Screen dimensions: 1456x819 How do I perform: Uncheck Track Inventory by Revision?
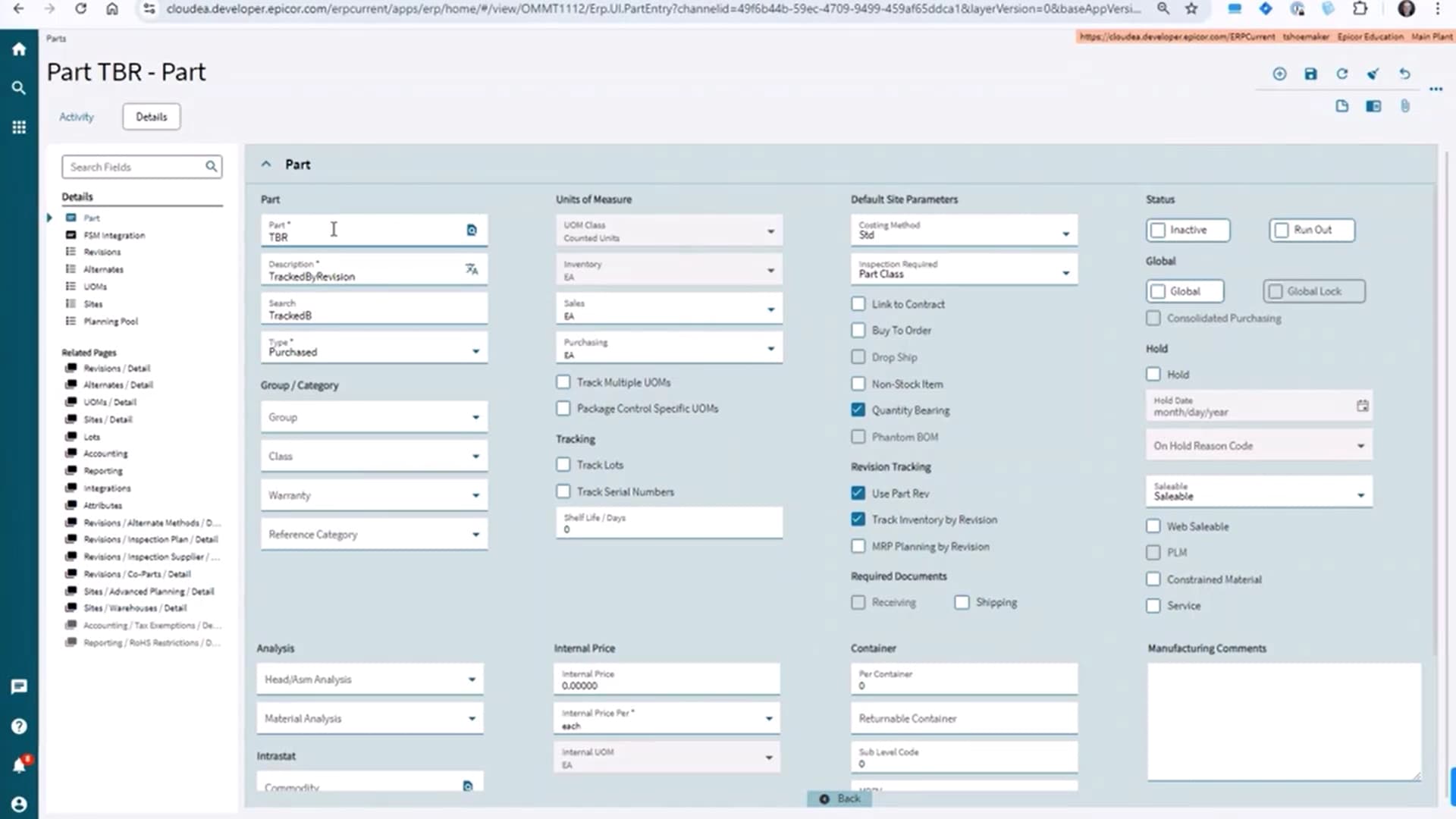click(858, 519)
